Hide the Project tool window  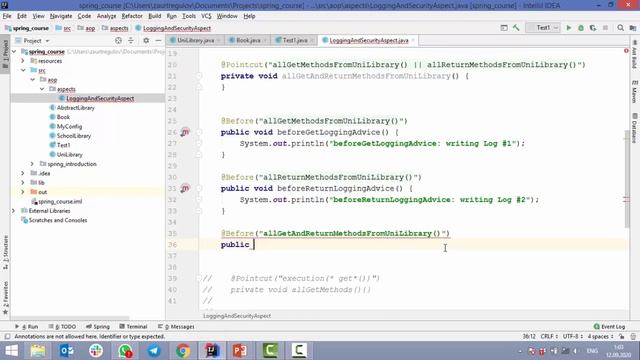(x=158, y=40)
